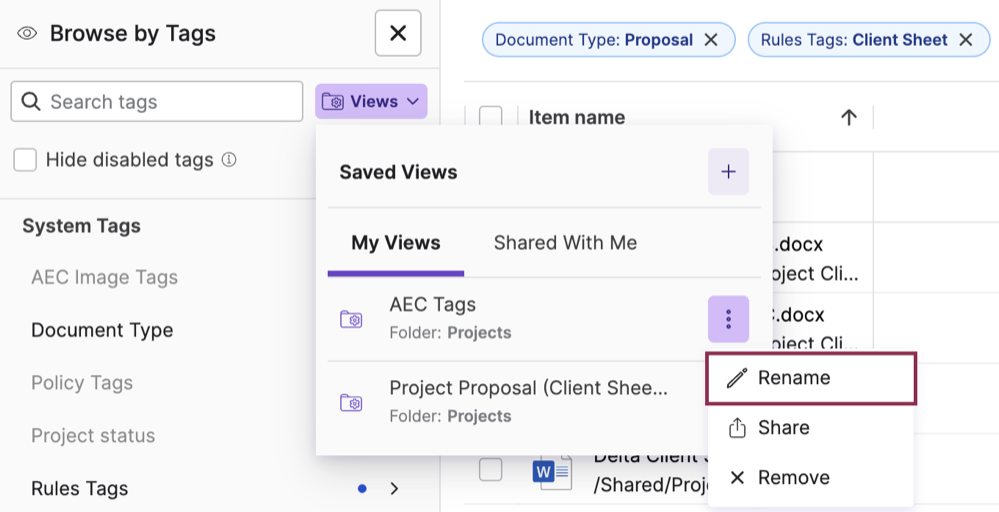Screen dimensions: 999x512
Task: Open the Views dropdown
Action: (371, 102)
